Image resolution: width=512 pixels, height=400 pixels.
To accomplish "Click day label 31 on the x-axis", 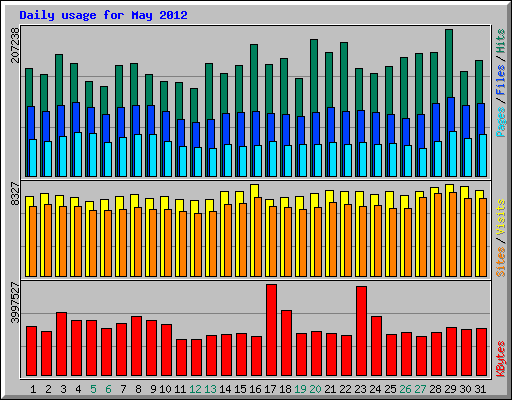I will click(x=480, y=389).
